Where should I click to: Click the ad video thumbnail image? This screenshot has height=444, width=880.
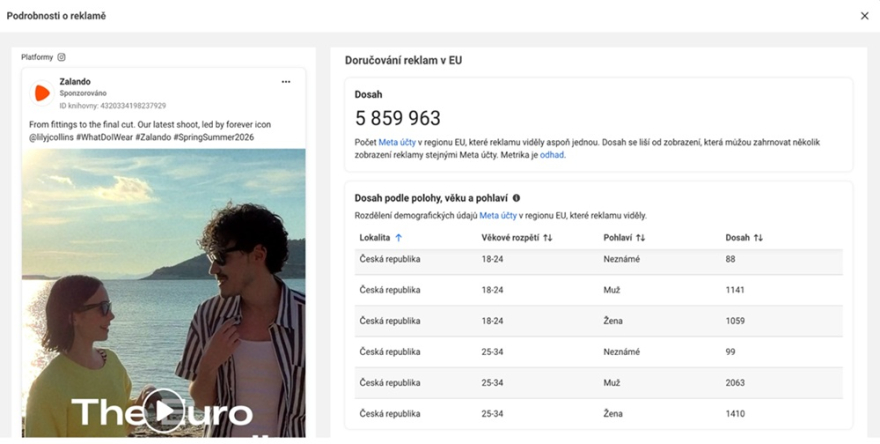point(164,293)
